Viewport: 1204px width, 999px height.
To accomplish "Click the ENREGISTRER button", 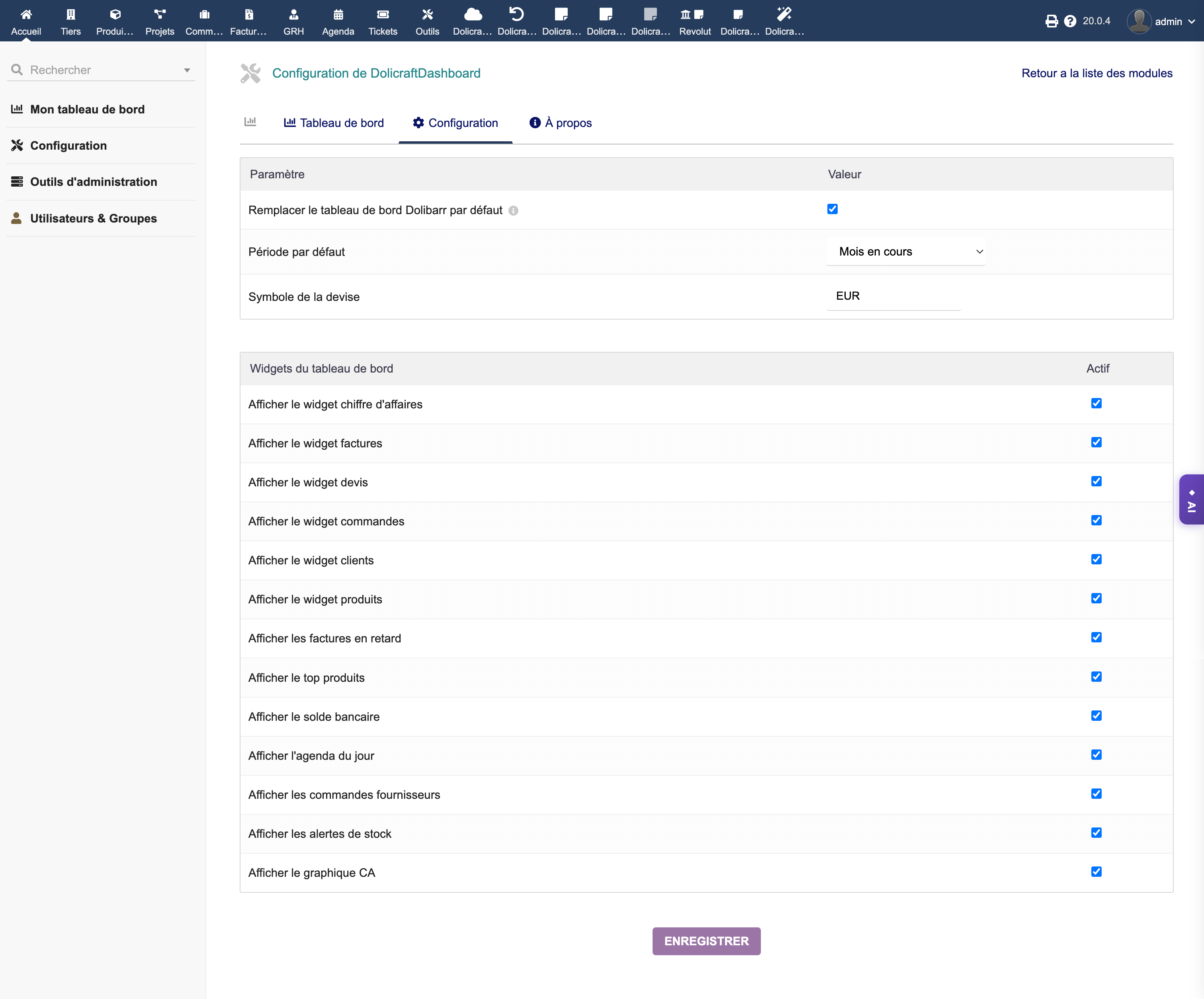I will coord(706,940).
